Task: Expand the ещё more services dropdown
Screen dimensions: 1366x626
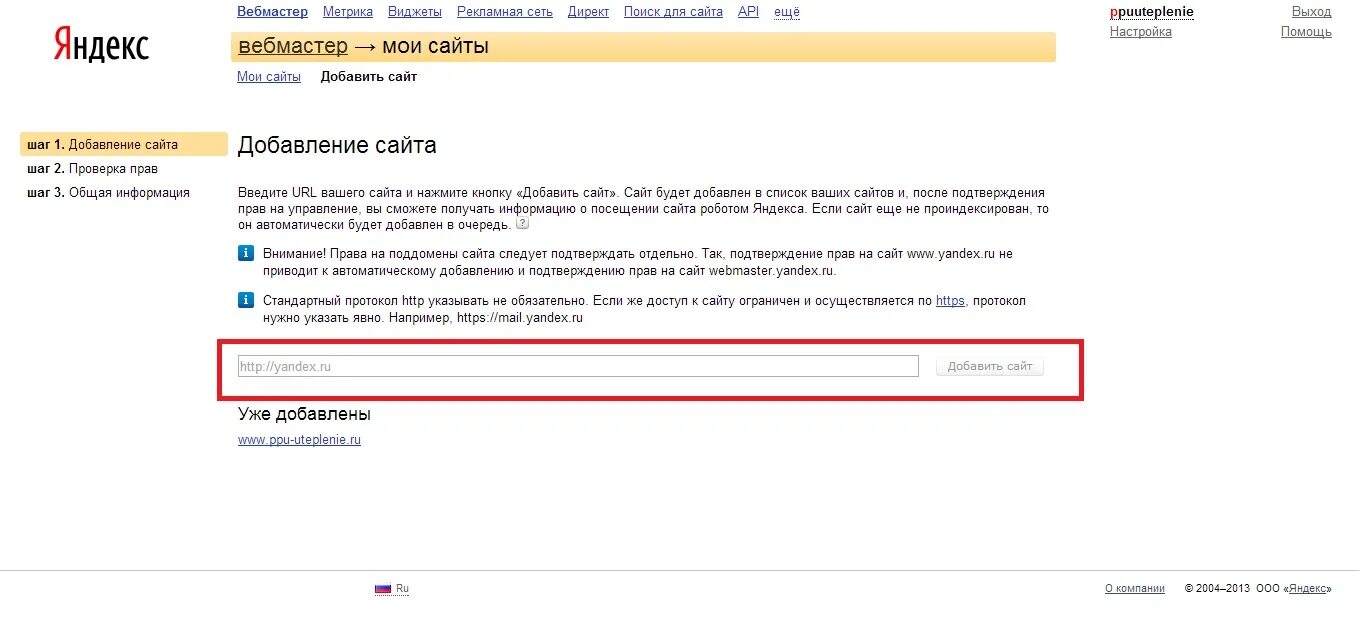Action: pos(787,12)
